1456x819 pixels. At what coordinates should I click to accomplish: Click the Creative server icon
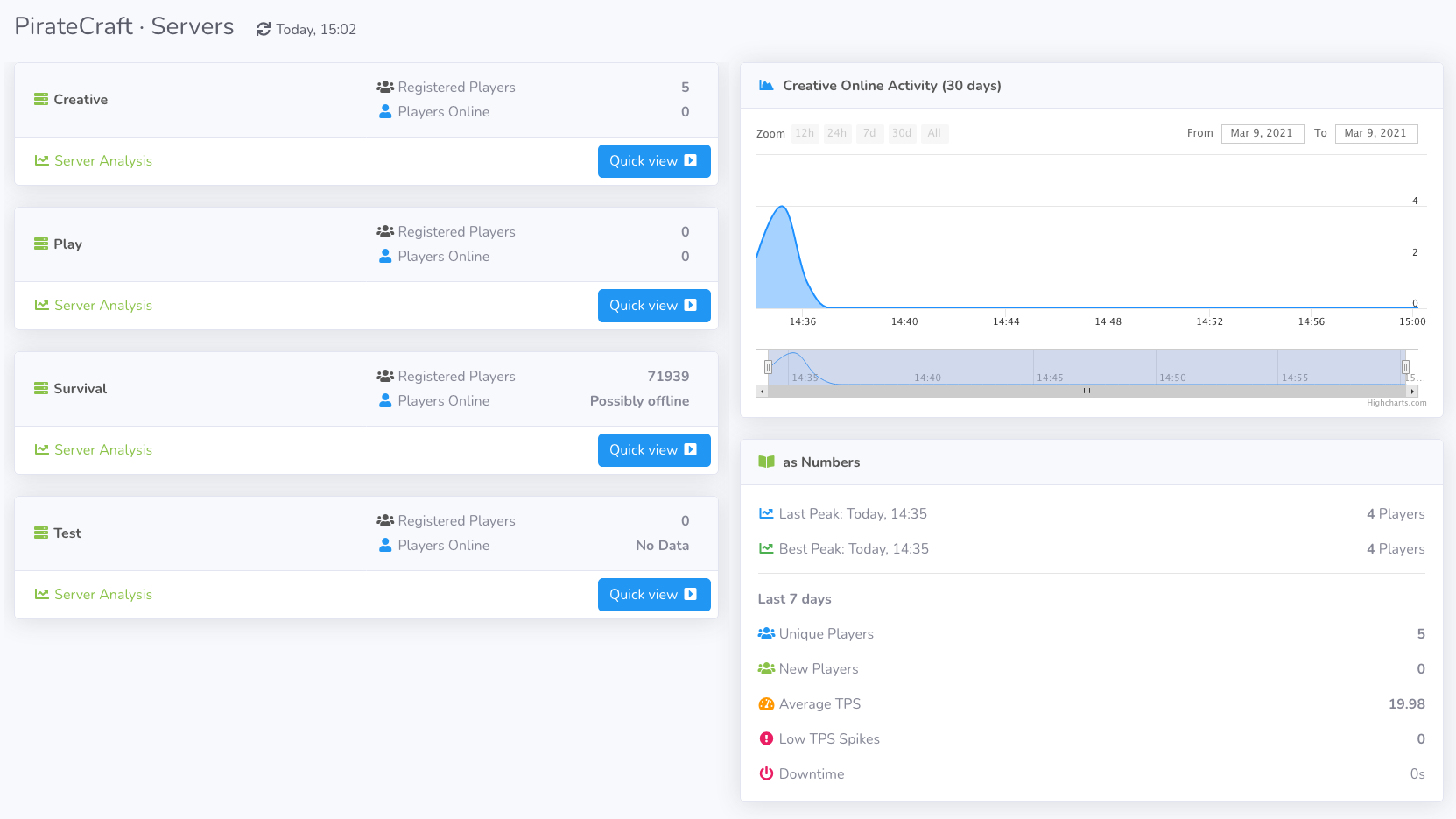pos(41,100)
